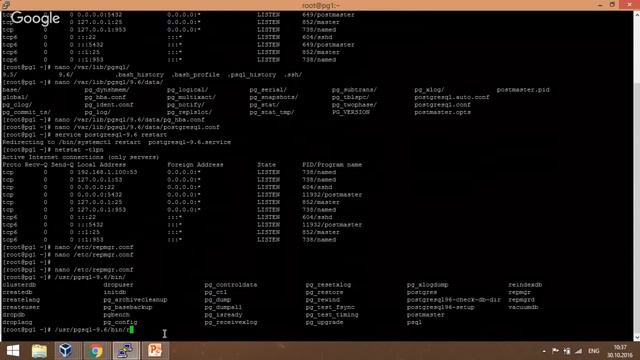The height and width of the screenshot is (360, 640).
Task: Change ENG input language
Action: 594,351
